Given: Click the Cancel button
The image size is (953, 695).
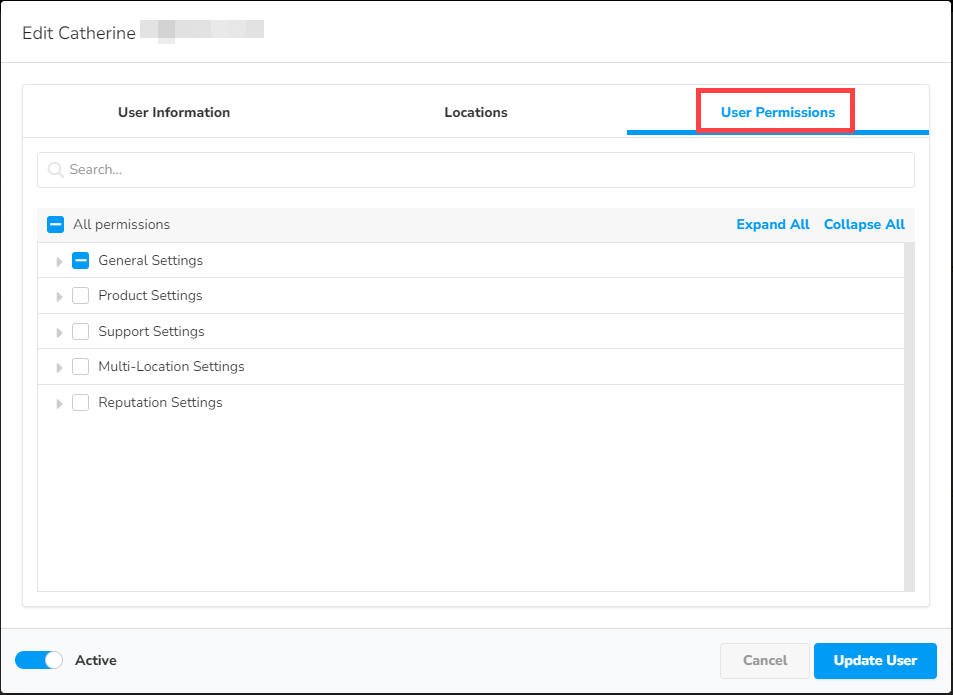Looking at the screenshot, I should (x=764, y=660).
